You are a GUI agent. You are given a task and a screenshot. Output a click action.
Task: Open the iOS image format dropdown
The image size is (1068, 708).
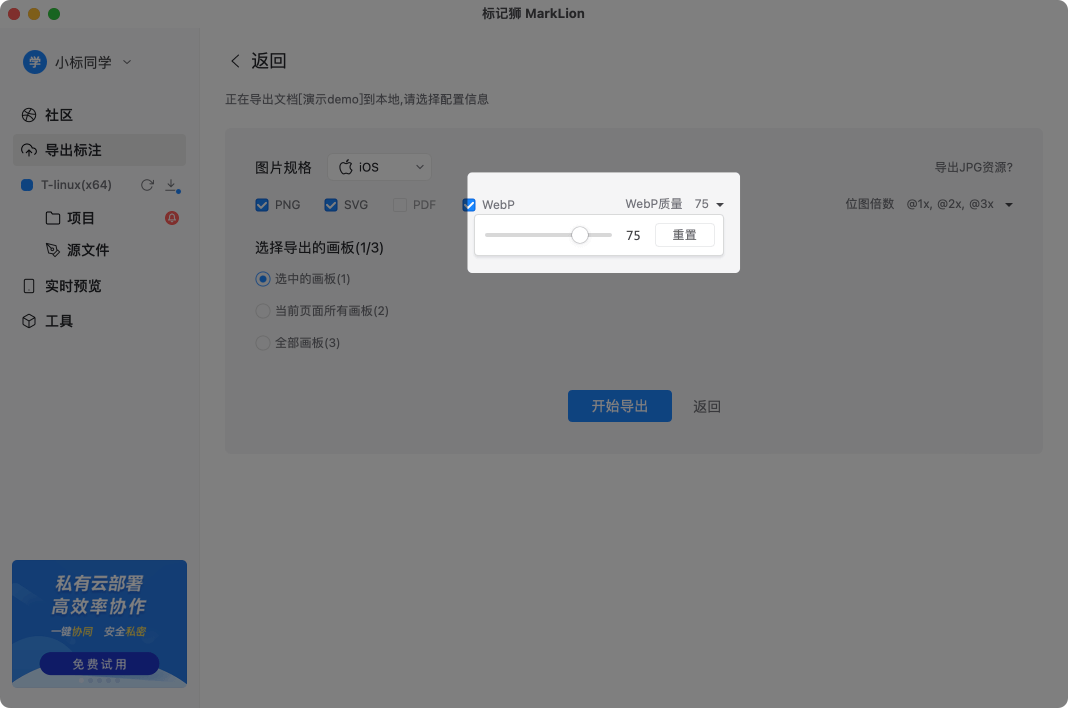pos(380,167)
